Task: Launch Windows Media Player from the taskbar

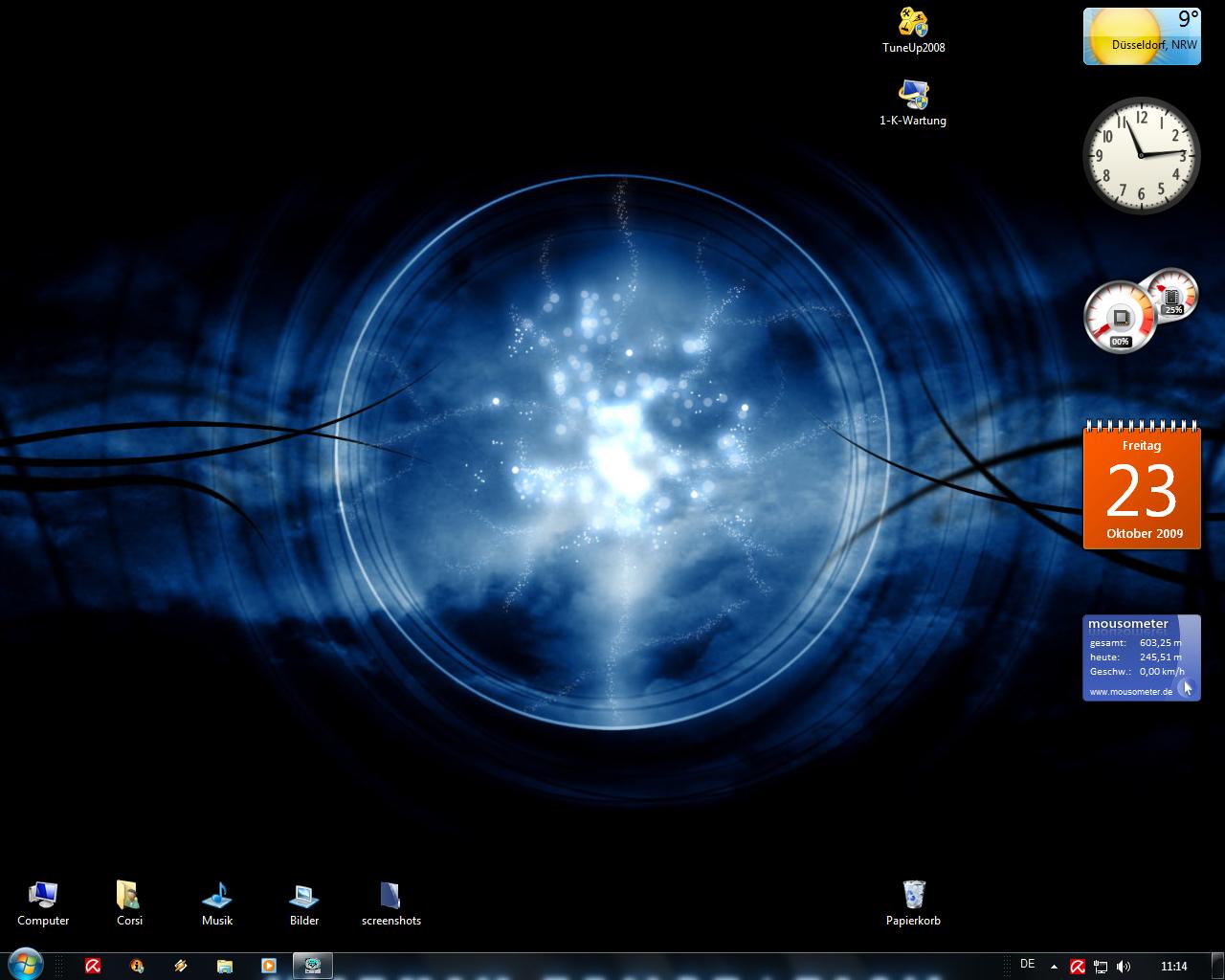Action: [269, 966]
